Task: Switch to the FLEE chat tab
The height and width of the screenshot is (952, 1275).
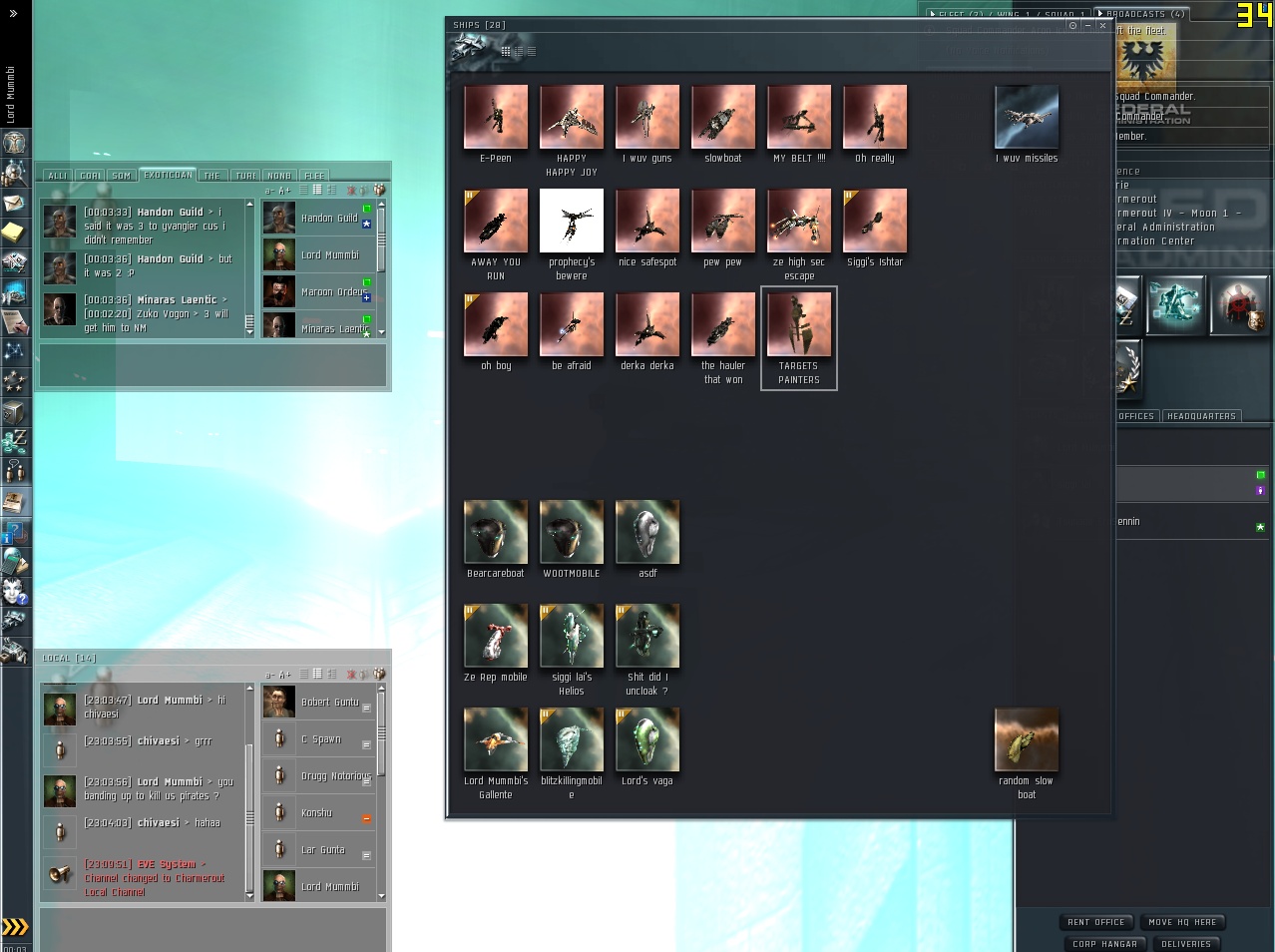Action: coord(314,176)
